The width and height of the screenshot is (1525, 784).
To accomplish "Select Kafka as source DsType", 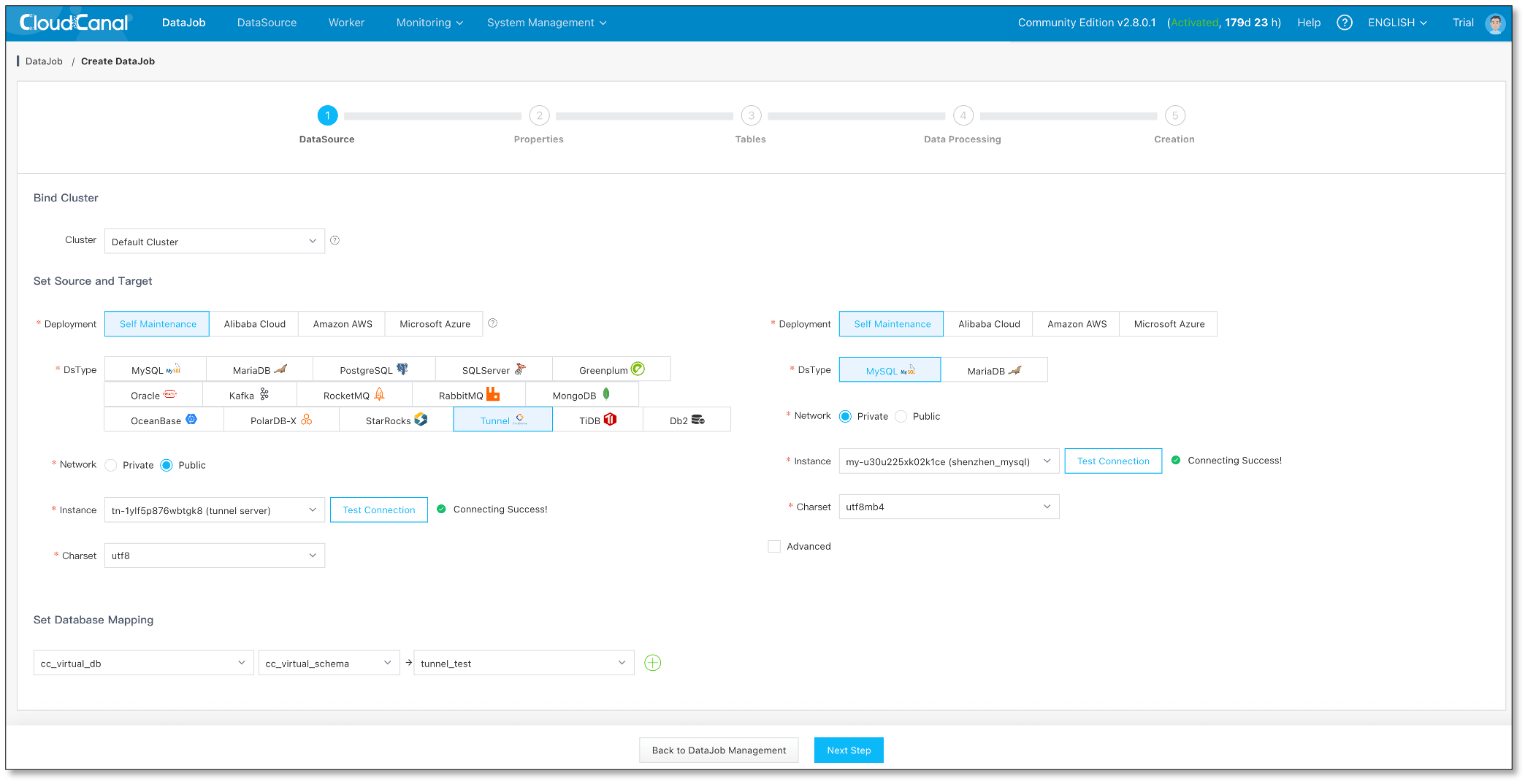I will pos(249,395).
